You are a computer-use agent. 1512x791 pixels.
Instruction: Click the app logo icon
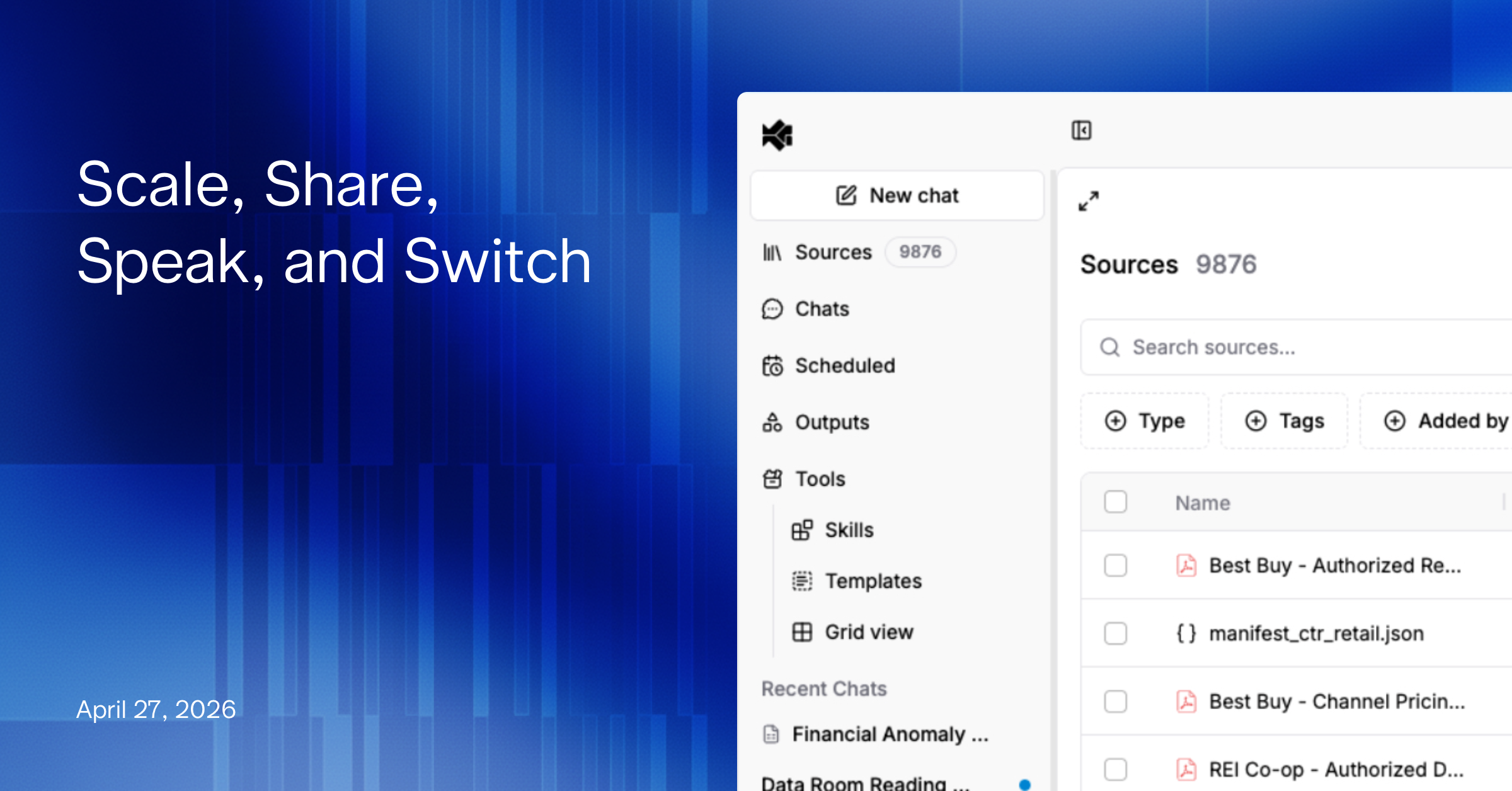777,135
